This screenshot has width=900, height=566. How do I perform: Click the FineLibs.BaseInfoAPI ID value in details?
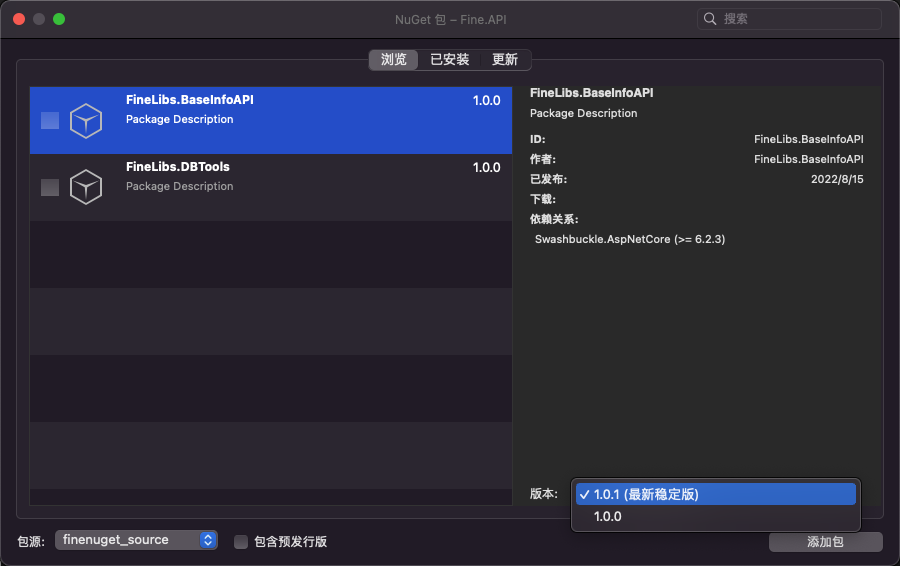tap(808, 139)
